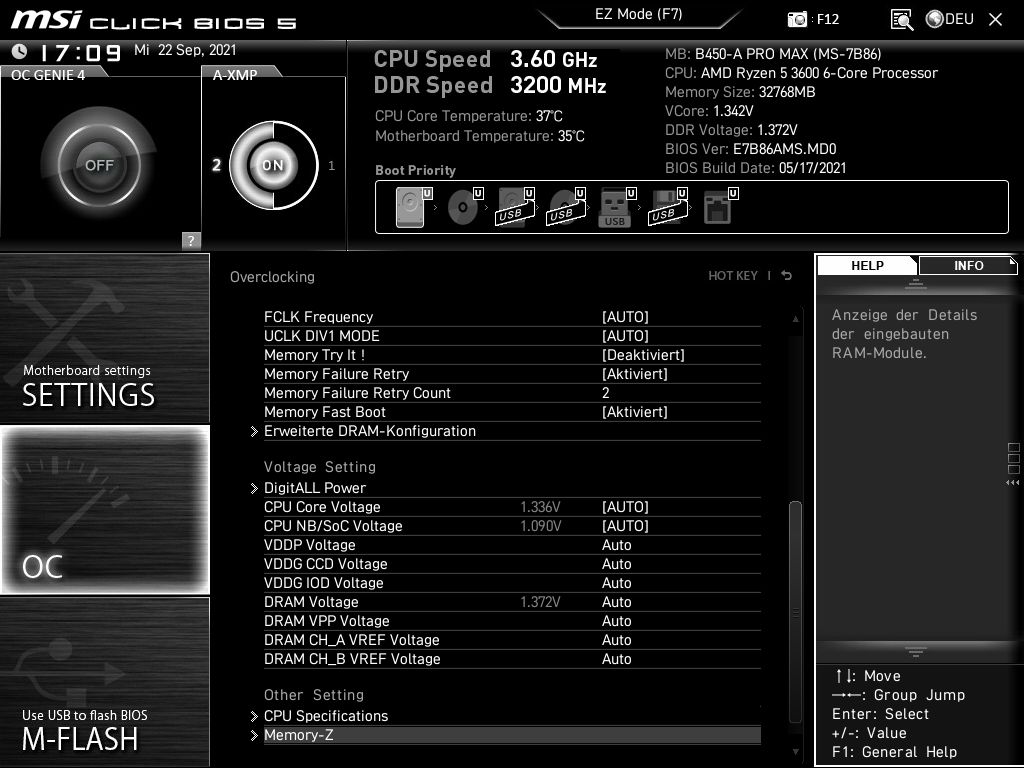Select the hard drive in Boot Priority
Screen dimensions: 1024x768
tap(409, 205)
